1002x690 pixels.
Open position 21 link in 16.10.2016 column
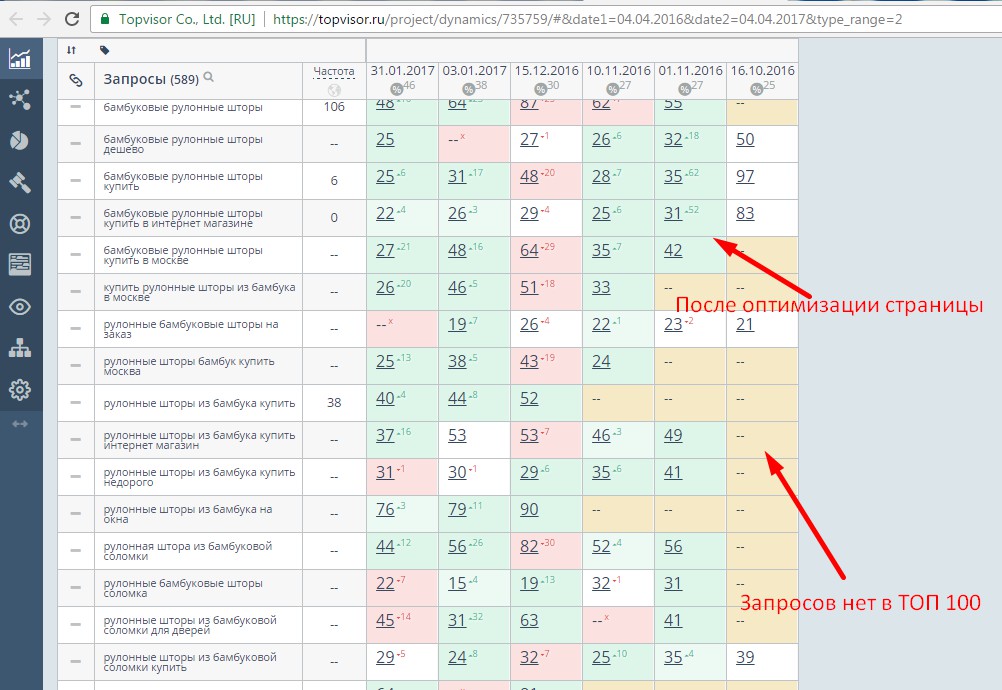[745, 325]
